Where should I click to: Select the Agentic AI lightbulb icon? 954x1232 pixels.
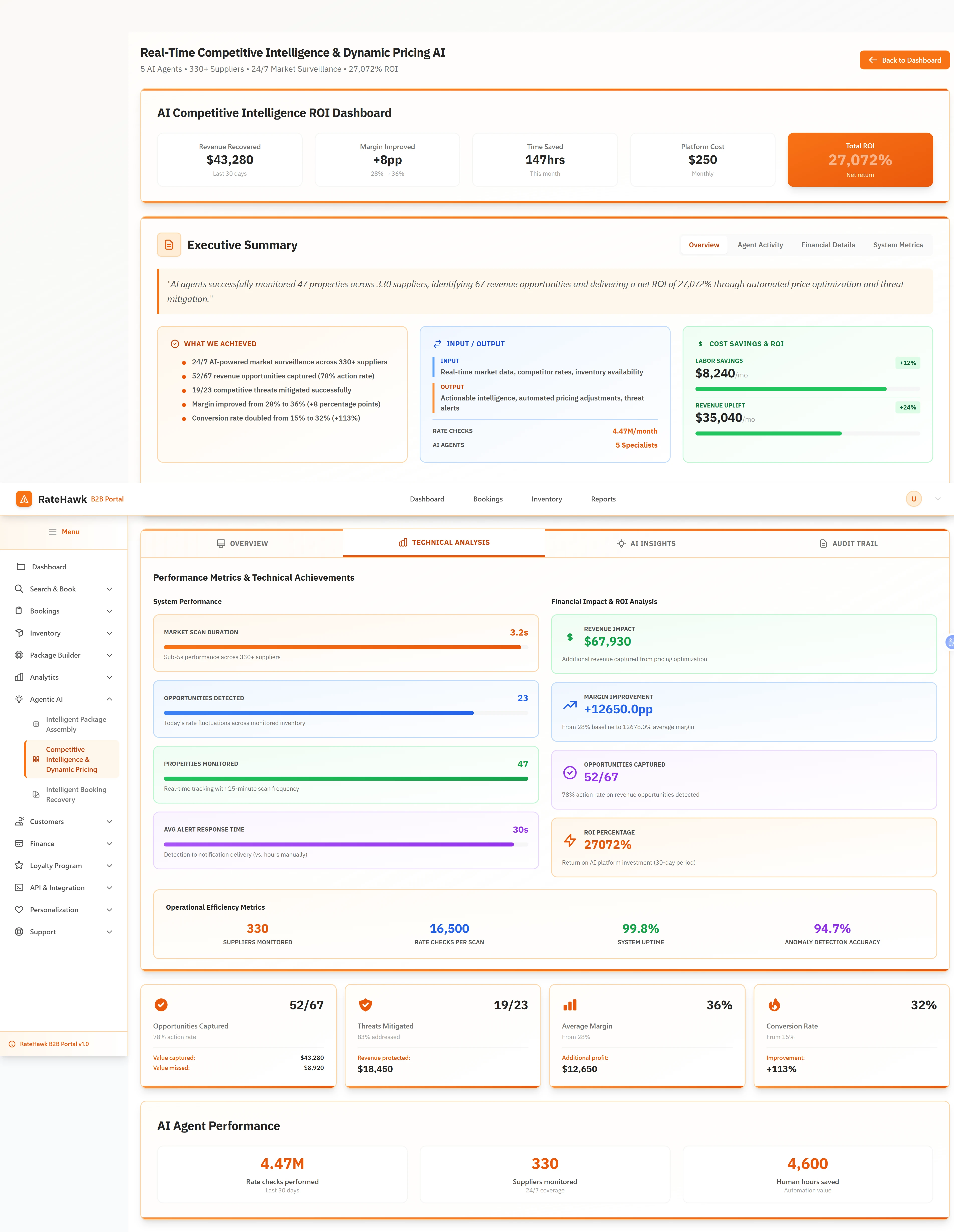pyautogui.click(x=19, y=699)
